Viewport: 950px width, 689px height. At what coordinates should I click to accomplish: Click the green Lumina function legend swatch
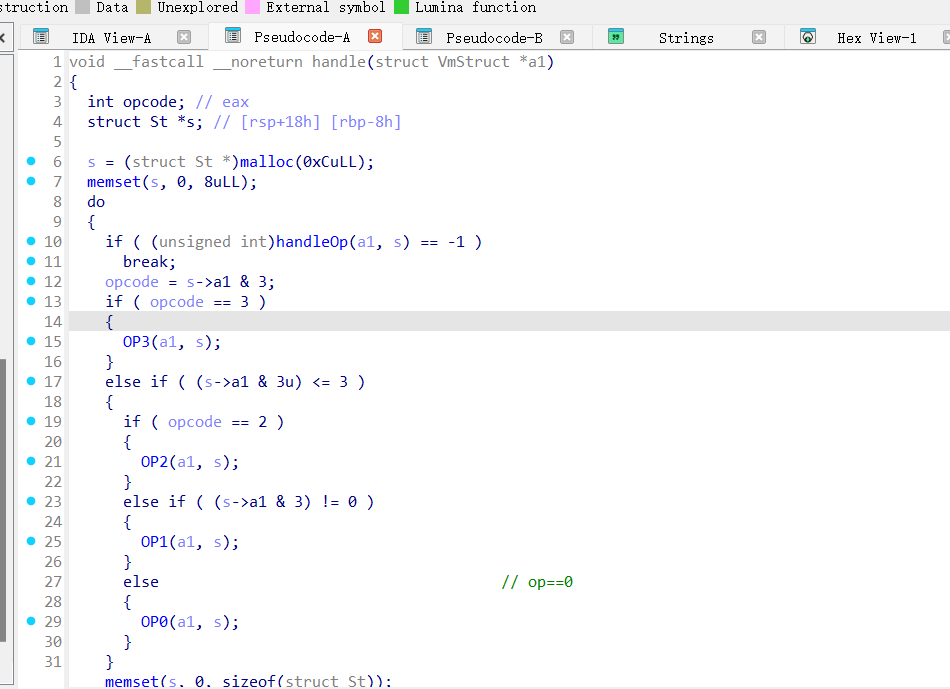point(401,7)
